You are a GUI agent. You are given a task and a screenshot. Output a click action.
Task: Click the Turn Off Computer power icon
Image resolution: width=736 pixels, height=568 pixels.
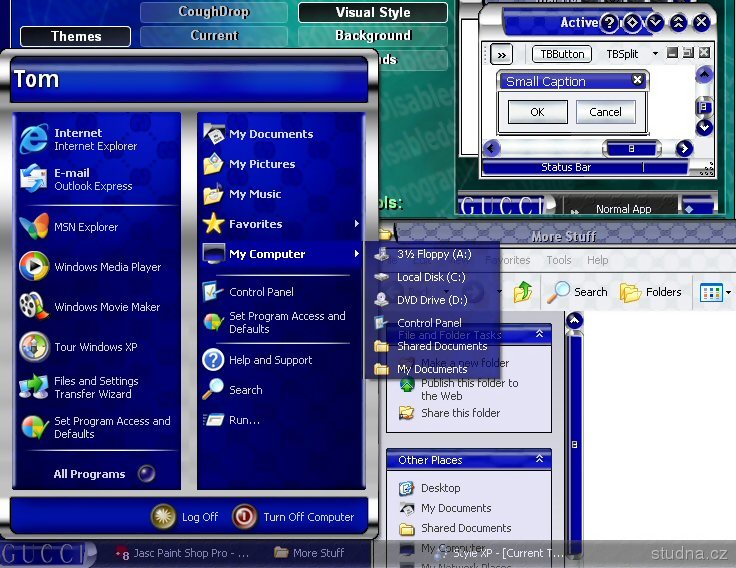point(243,517)
